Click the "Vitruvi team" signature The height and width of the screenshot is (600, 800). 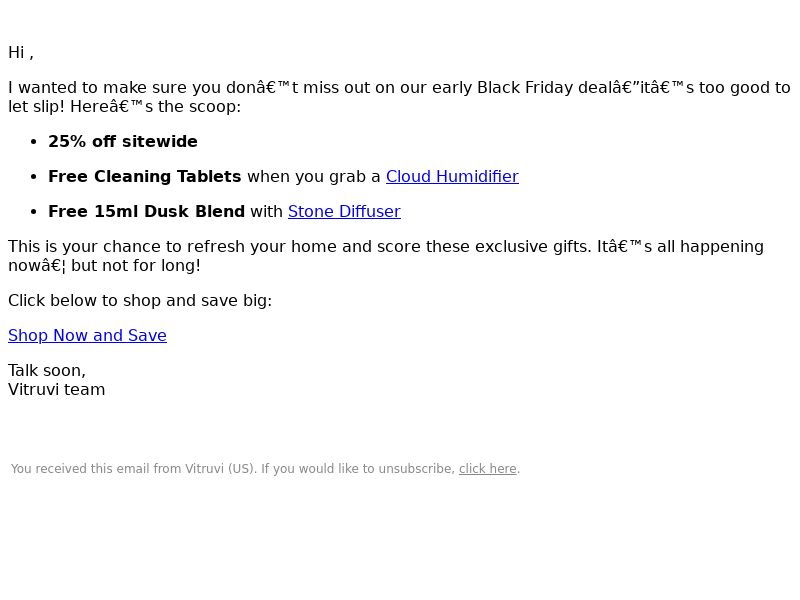pyautogui.click(x=57, y=389)
